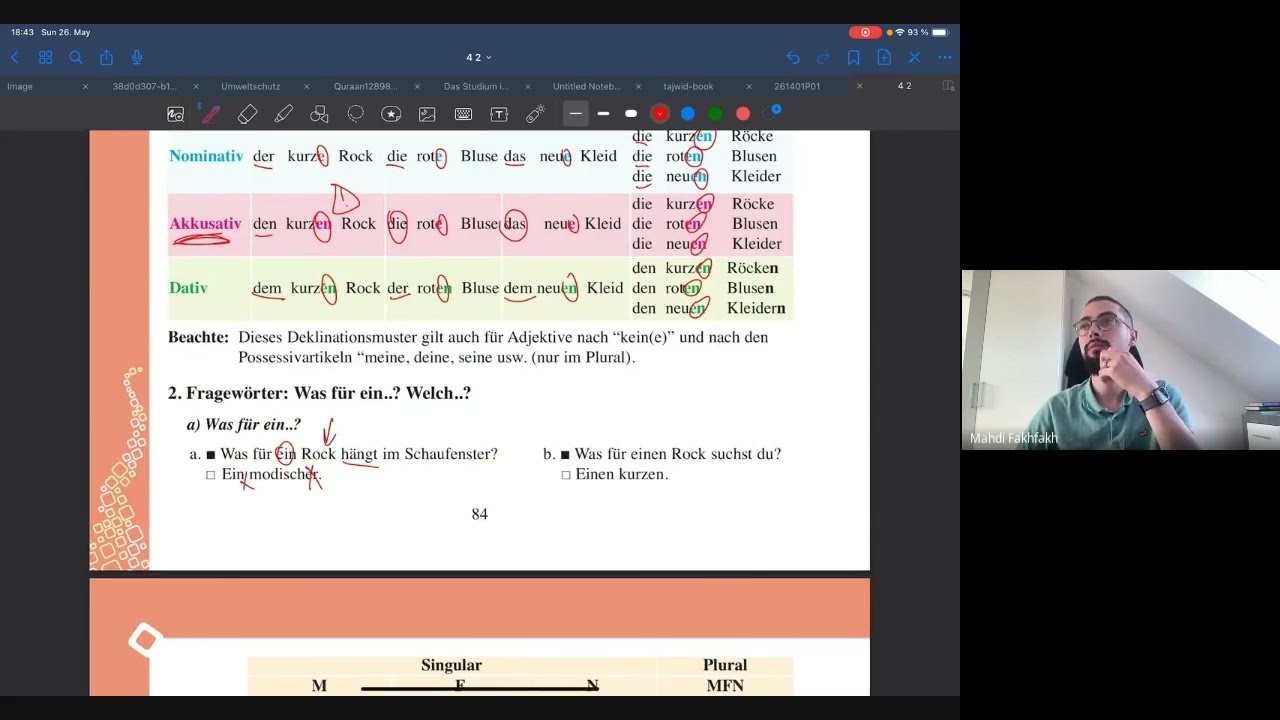Start audio recording with the microphone icon
Screen dimensions: 1280x720
pos(137,58)
